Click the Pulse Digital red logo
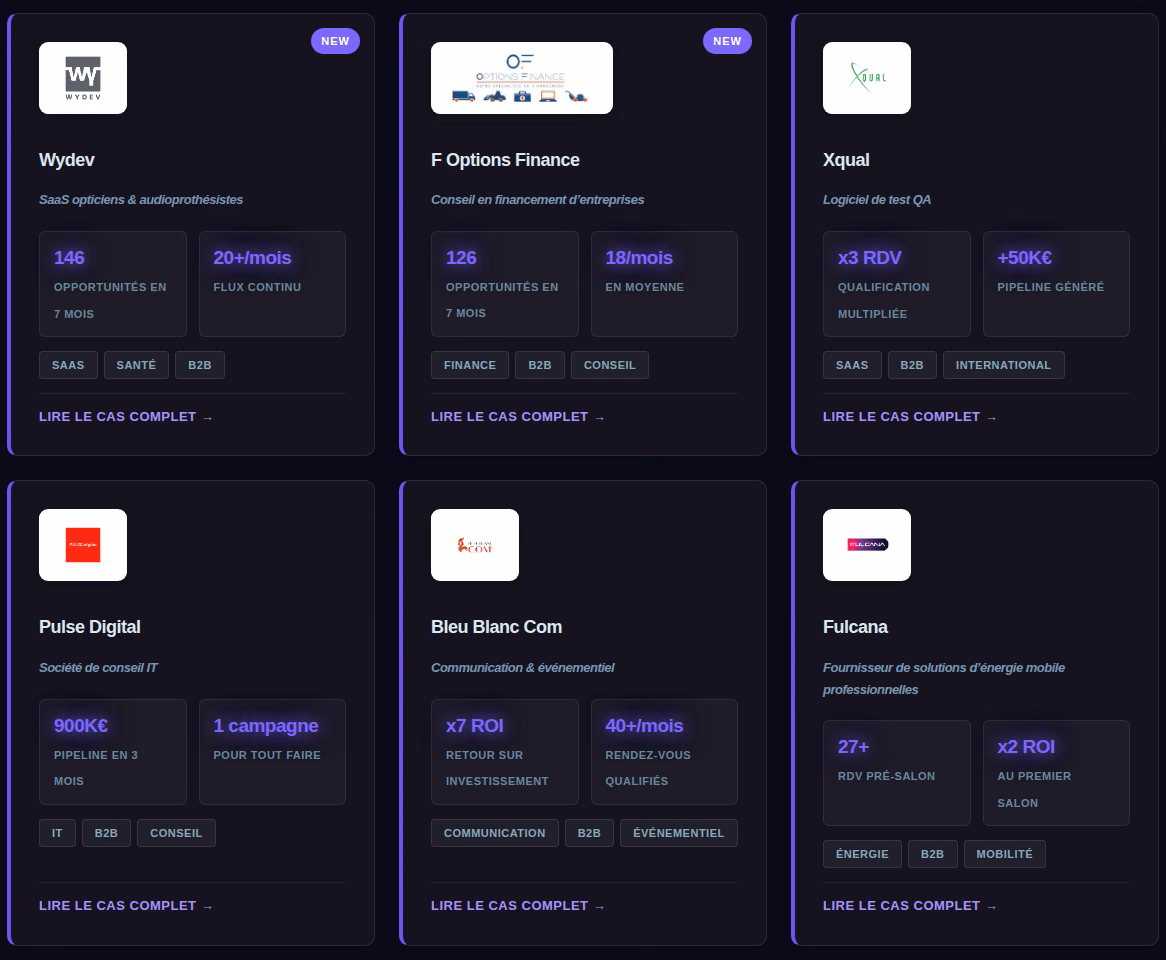The image size is (1166, 960). pyautogui.click(x=83, y=545)
